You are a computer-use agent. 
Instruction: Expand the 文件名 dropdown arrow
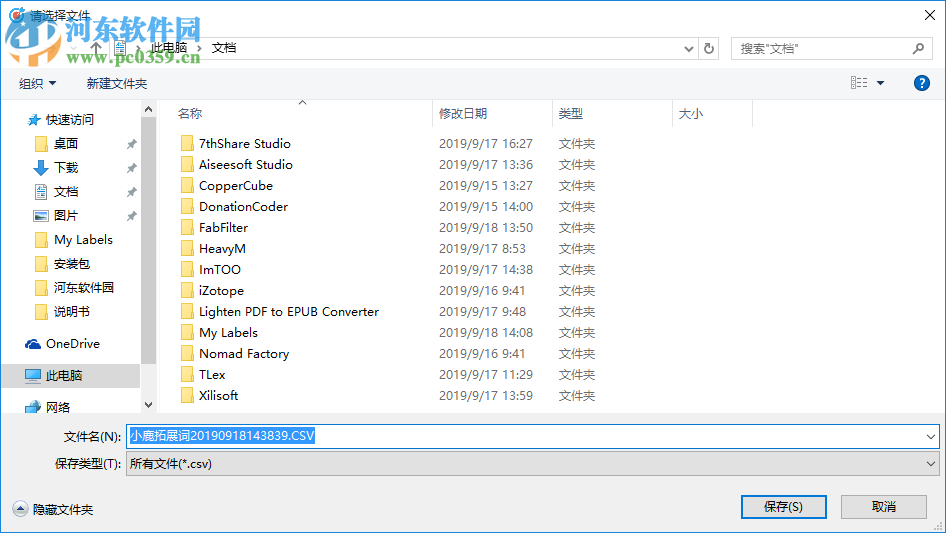tap(930, 436)
